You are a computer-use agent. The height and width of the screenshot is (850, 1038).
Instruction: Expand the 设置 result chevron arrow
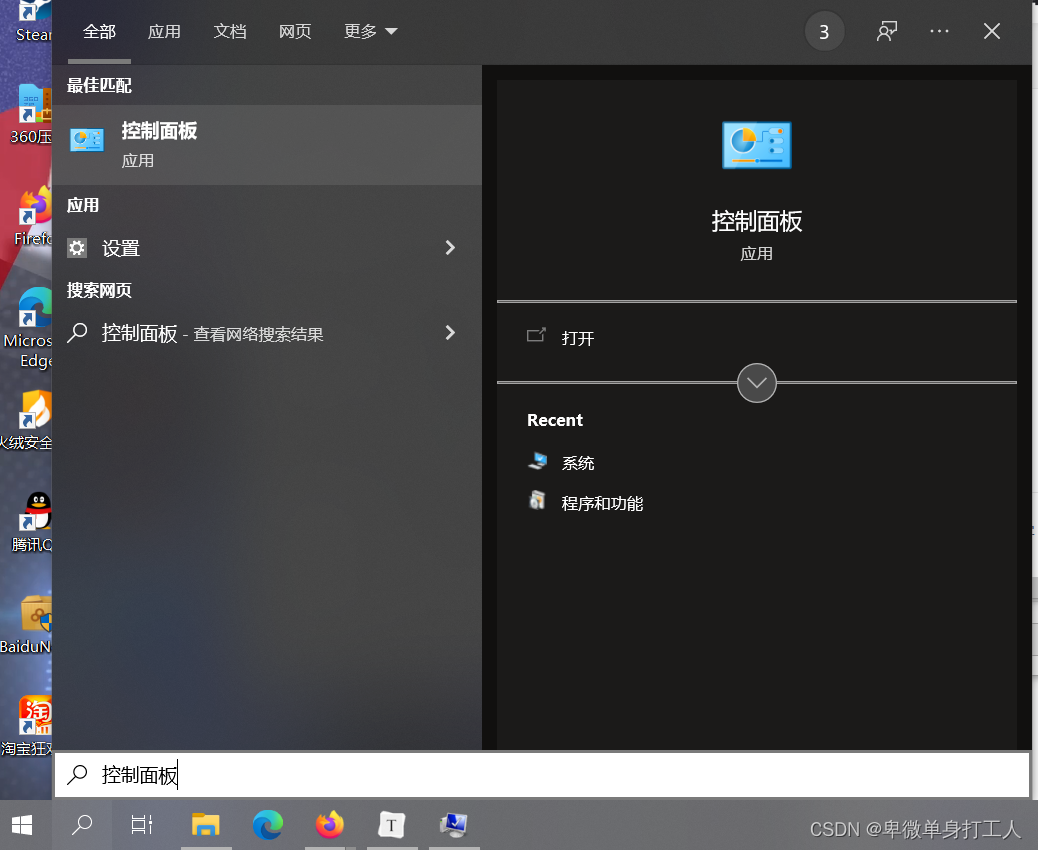pos(450,248)
